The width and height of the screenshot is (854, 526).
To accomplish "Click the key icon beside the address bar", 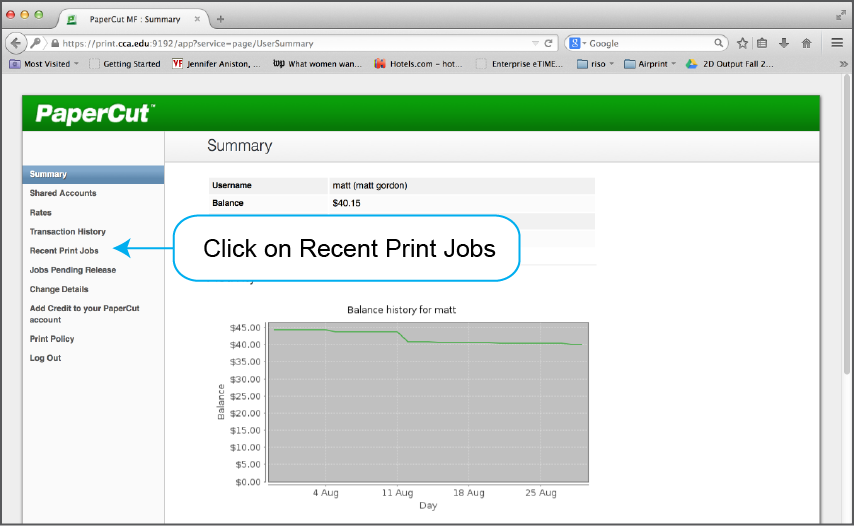I will [35, 43].
